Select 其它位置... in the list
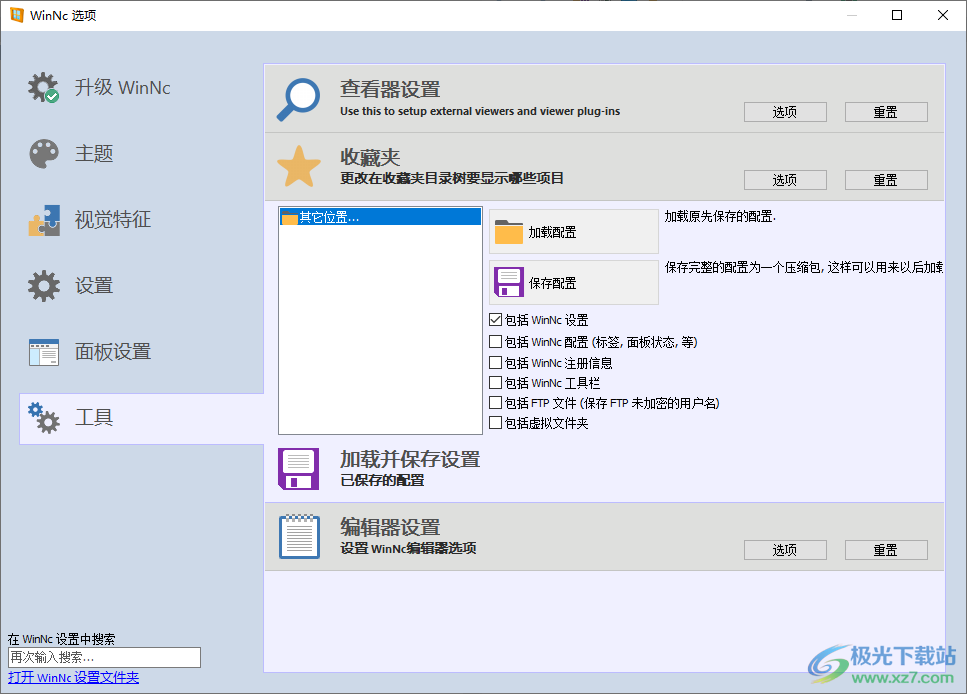 coord(381,217)
